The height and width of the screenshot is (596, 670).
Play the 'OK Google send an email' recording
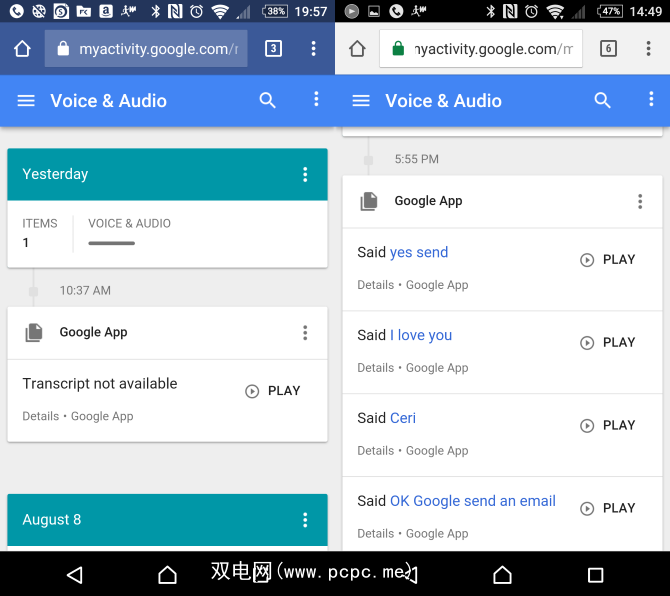pyautogui.click(x=608, y=508)
